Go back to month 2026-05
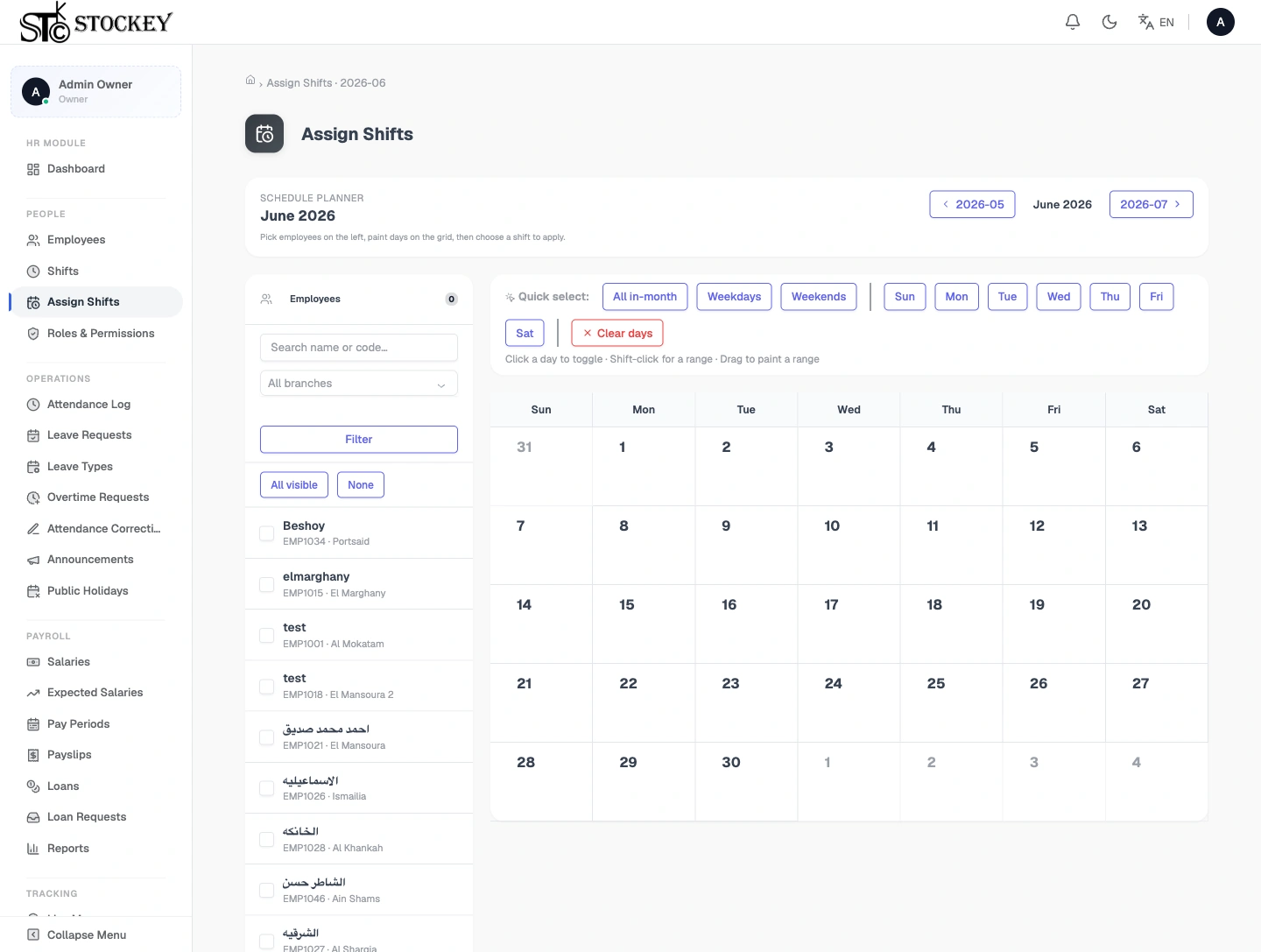 [x=972, y=204]
